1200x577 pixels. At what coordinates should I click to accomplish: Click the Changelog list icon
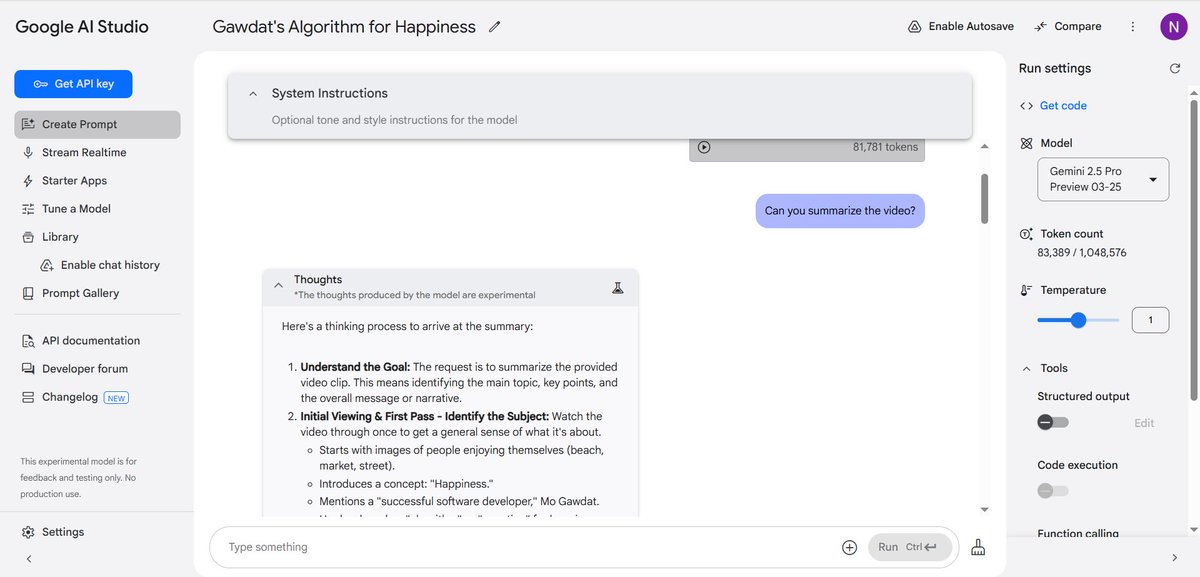click(x=29, y=397)
